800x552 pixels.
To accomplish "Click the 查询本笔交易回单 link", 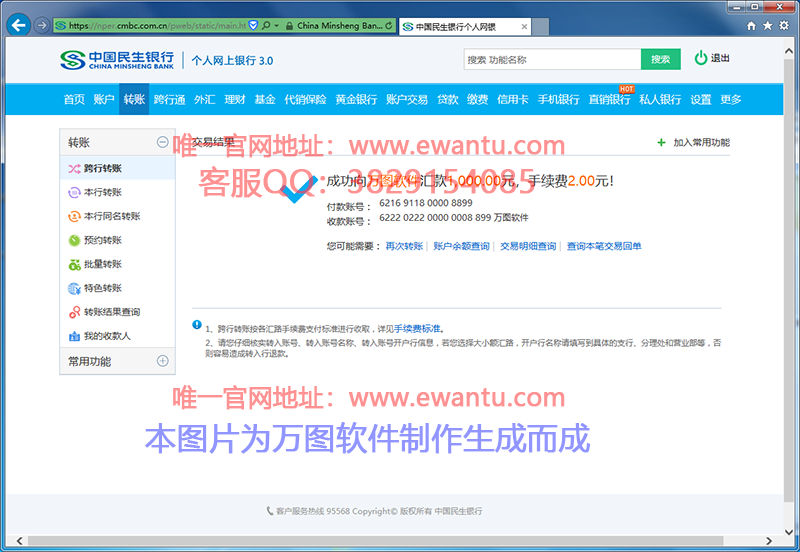I will [604, 246].
